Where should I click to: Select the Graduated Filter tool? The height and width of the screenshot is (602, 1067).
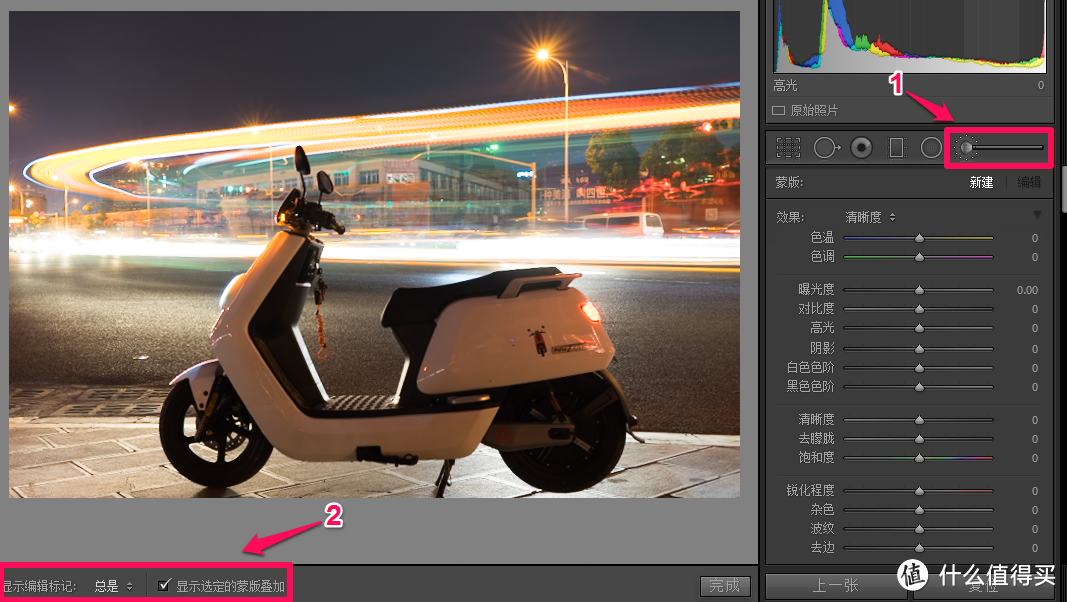pyautogui.click(x=896, y=148)
